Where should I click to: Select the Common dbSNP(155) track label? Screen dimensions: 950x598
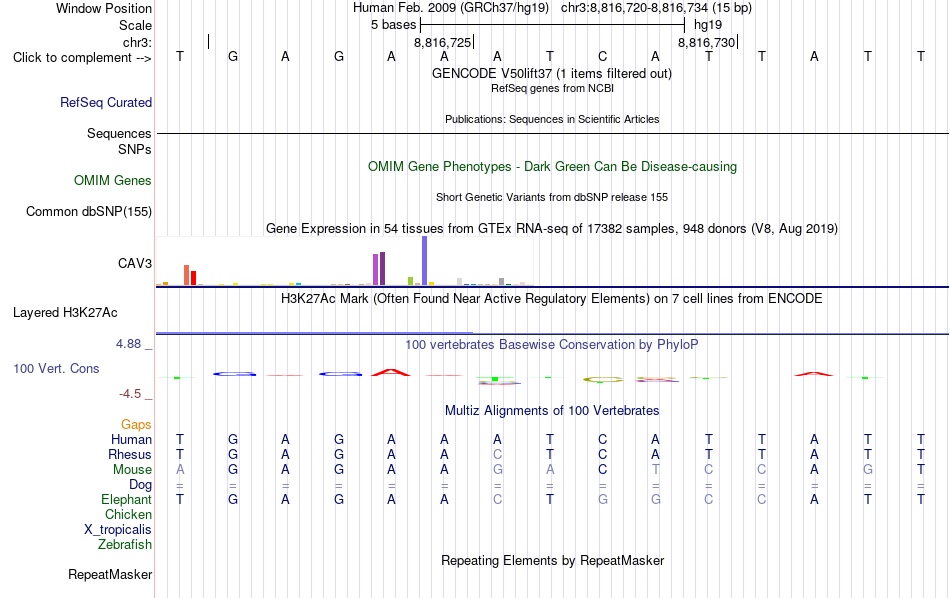(88, 211)
